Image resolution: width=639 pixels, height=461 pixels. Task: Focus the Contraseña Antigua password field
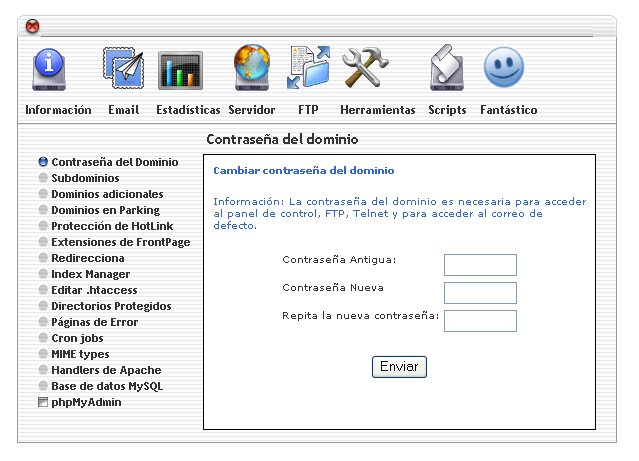(x=480, y=265)
